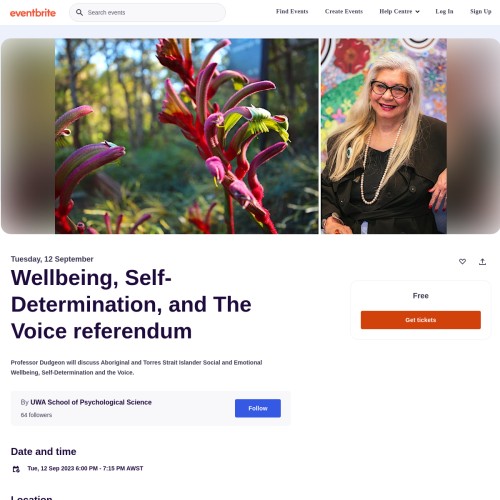This screenshot has width=500, height=500.
Task: Click the calendar icon beside event date
Action: coord(16,469)
